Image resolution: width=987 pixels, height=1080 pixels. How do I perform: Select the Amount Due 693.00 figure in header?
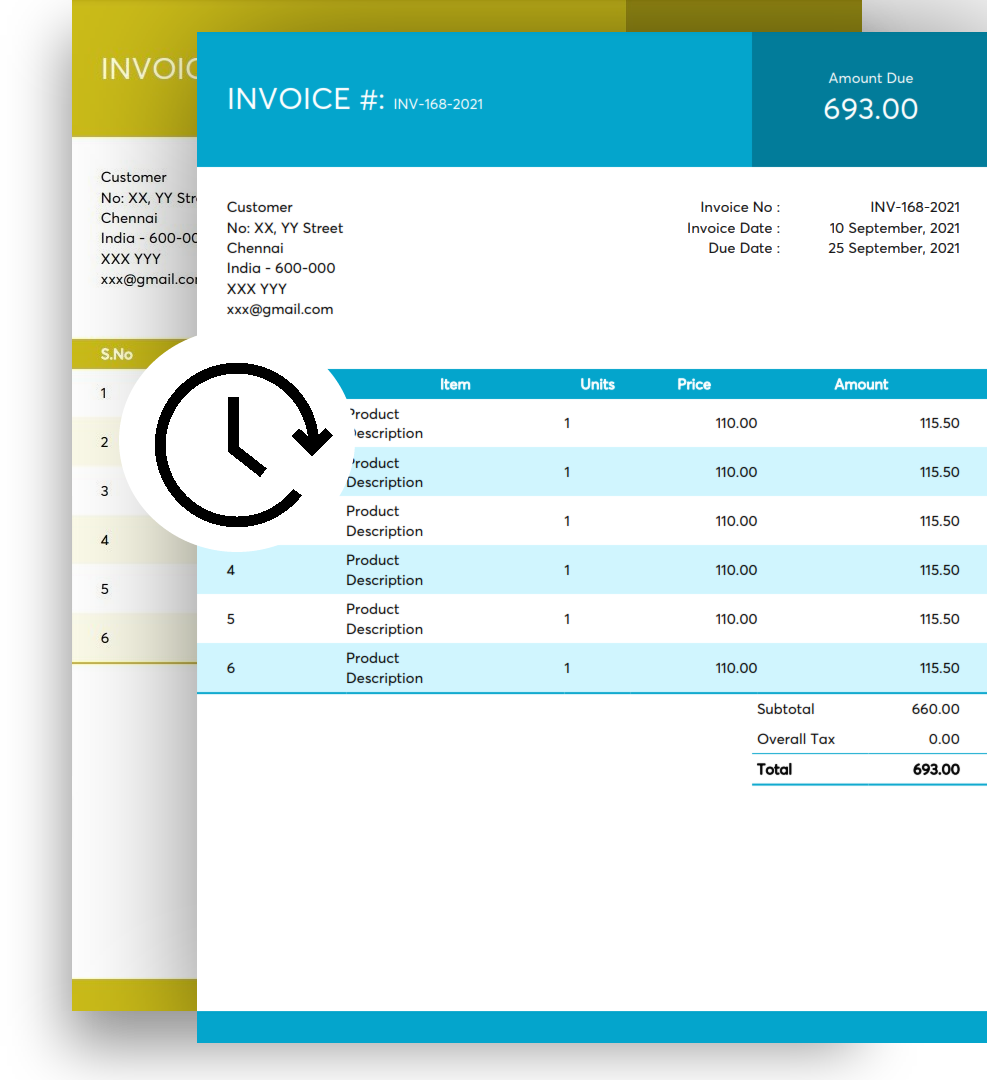click(x=870, y=109)
